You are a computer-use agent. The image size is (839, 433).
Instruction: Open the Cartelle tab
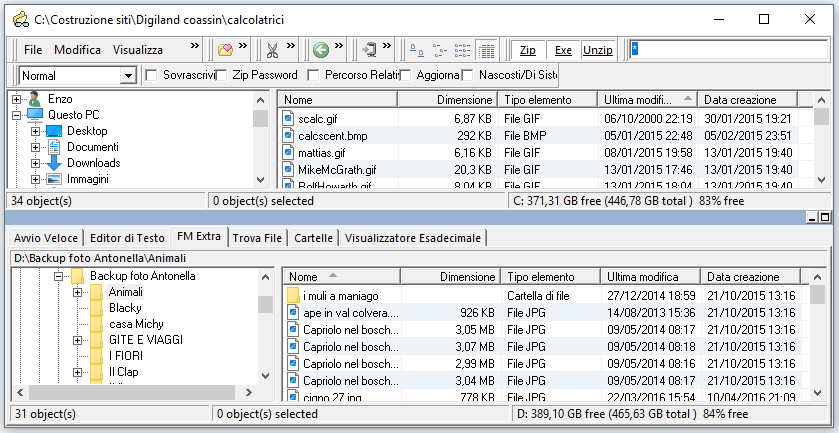pyautogui.click(x=314, y=238)
